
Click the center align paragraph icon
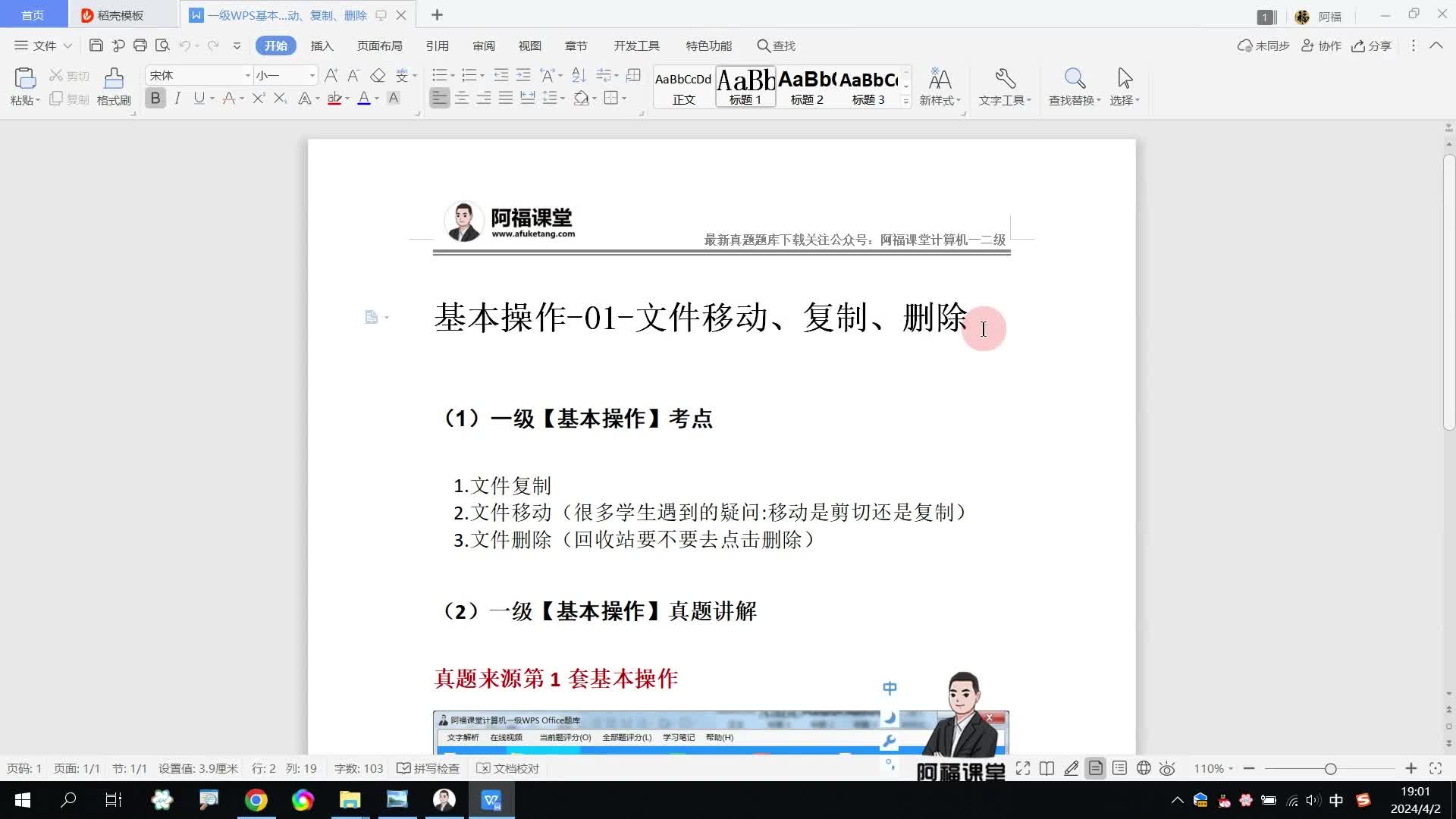click(461, 98)
